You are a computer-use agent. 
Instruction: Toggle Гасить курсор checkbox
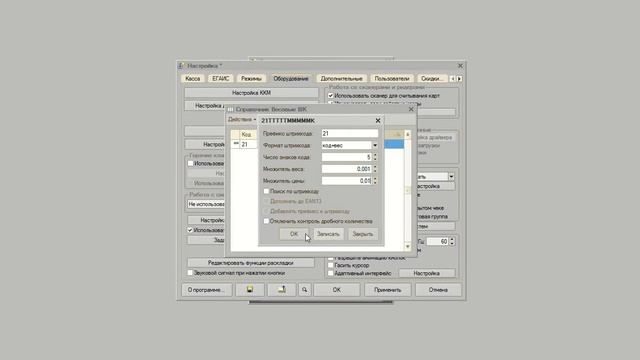tap(331, 265)
